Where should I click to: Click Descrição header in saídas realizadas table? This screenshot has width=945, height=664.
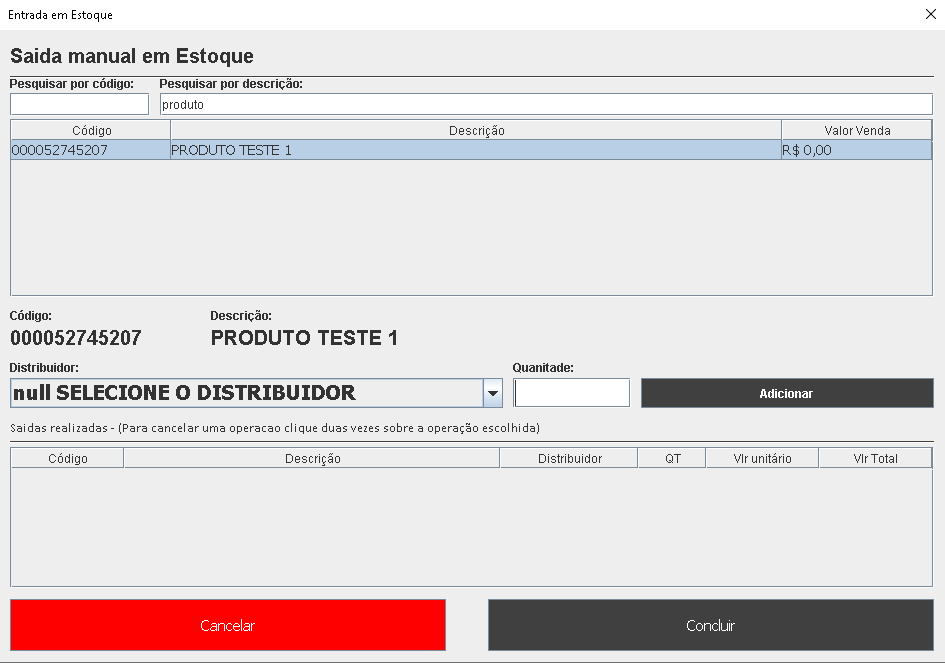tap(312, 459)
